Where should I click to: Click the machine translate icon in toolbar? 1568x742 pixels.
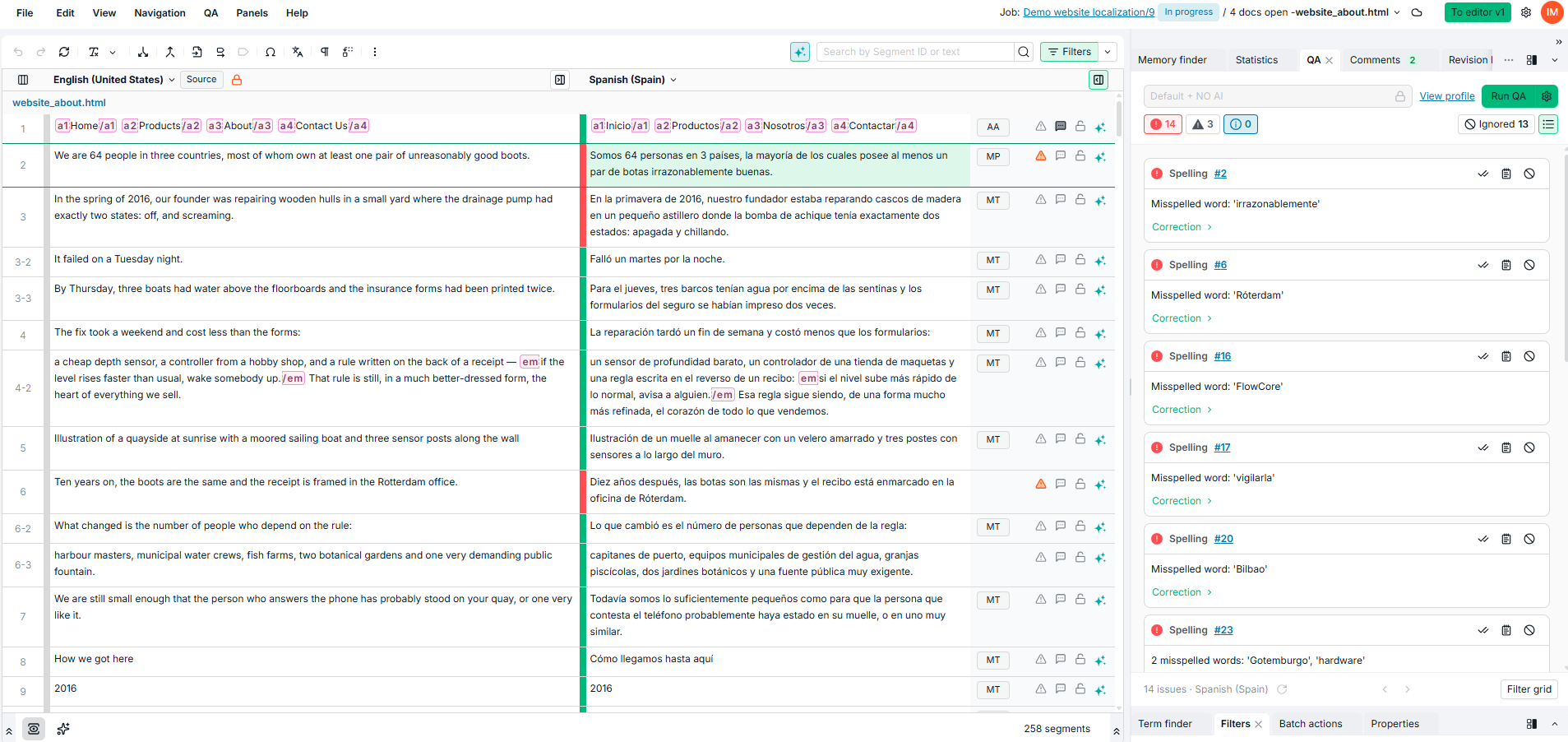click(298, 52)
